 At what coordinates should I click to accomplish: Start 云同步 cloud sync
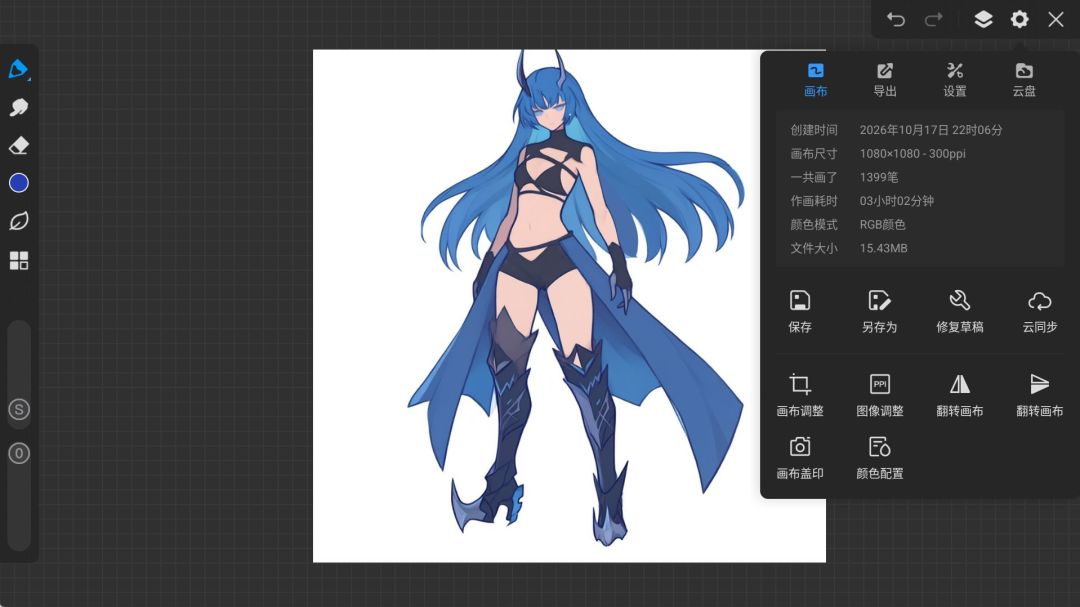(1039, 311)
